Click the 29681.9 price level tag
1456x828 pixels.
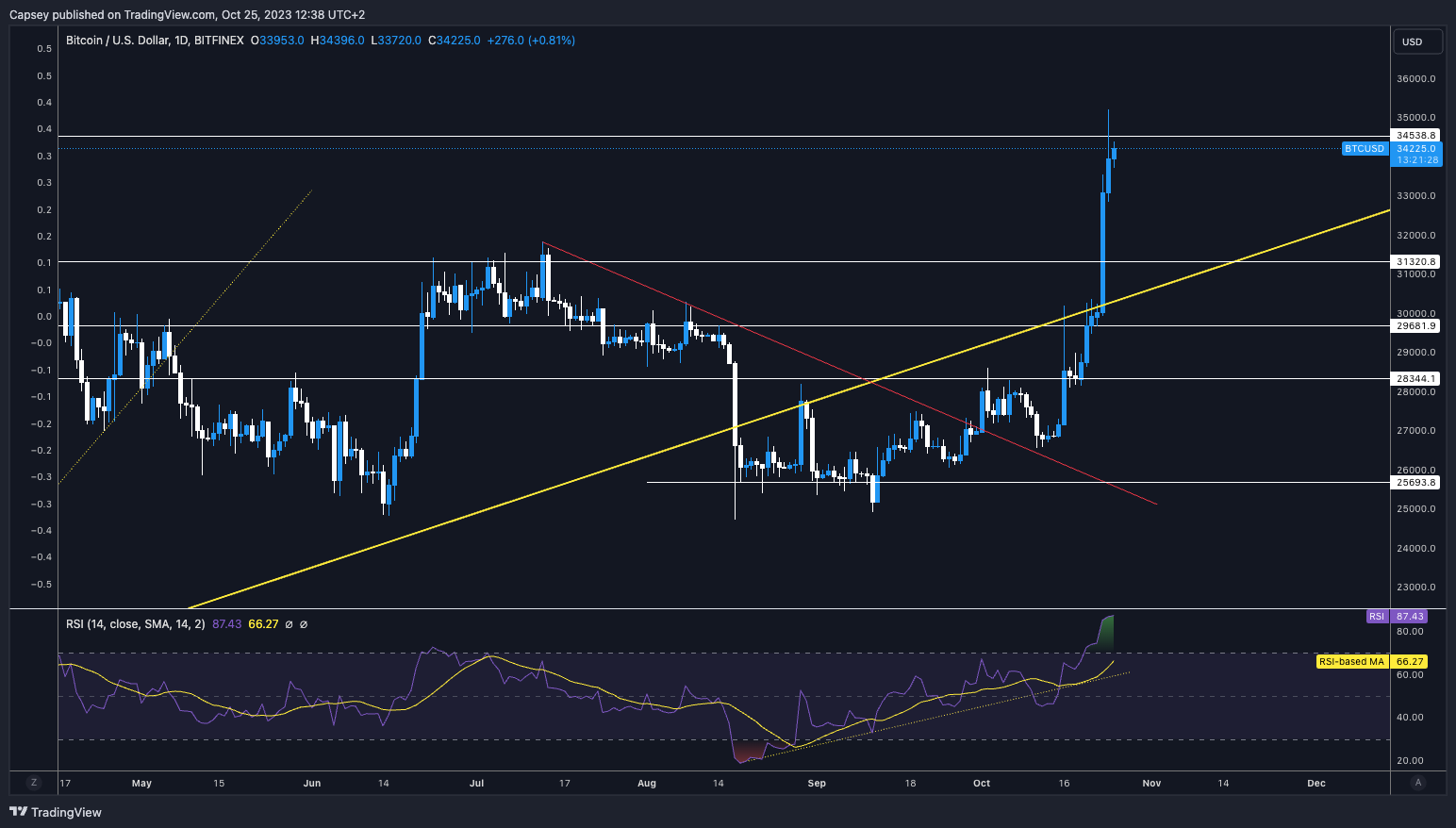[x=1416, y=326]
